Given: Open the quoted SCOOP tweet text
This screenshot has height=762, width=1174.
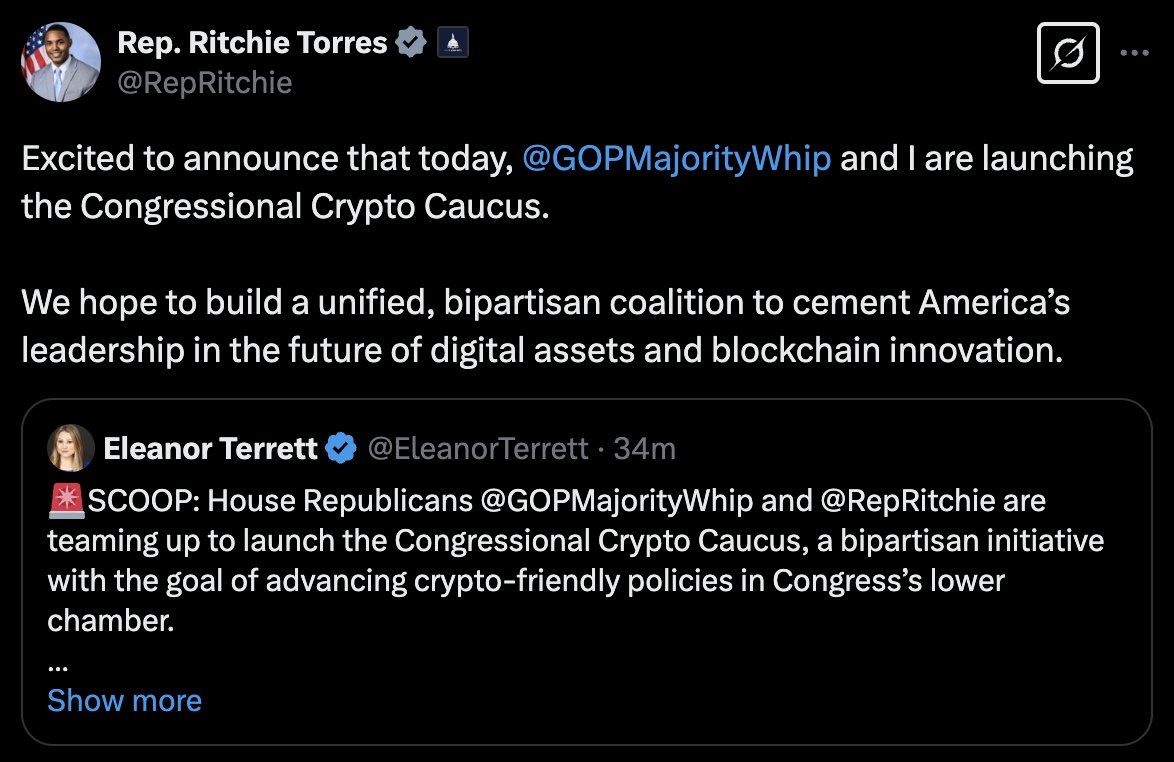Looking at the screenshot, I should 575,560.
